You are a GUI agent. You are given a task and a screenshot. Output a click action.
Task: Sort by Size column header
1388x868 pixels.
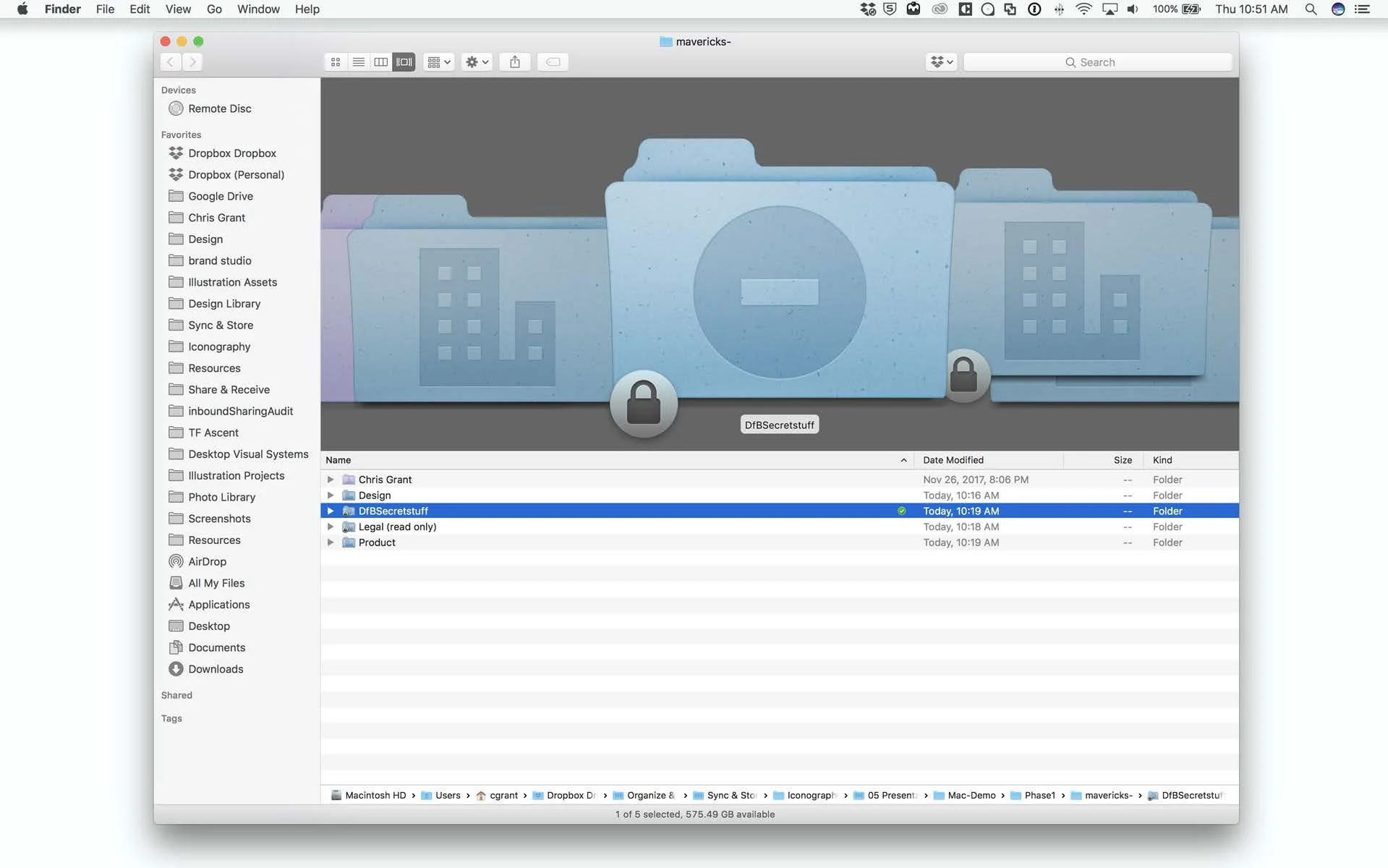(x=1104, y=460)
